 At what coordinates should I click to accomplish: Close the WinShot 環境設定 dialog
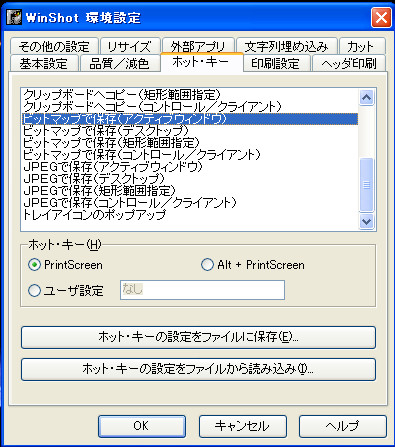(x=381, y=17)
